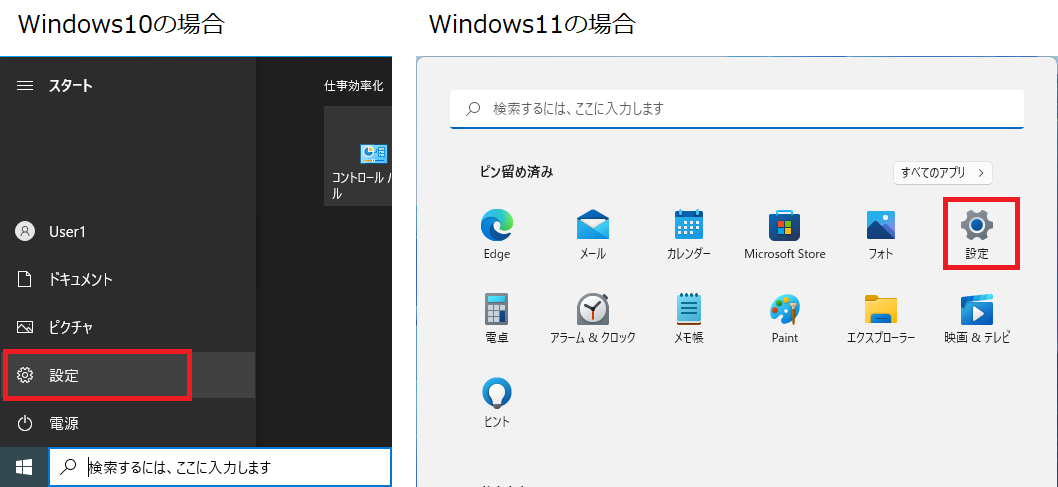Open the コントロール パネル tile

[x=358, y=156]
